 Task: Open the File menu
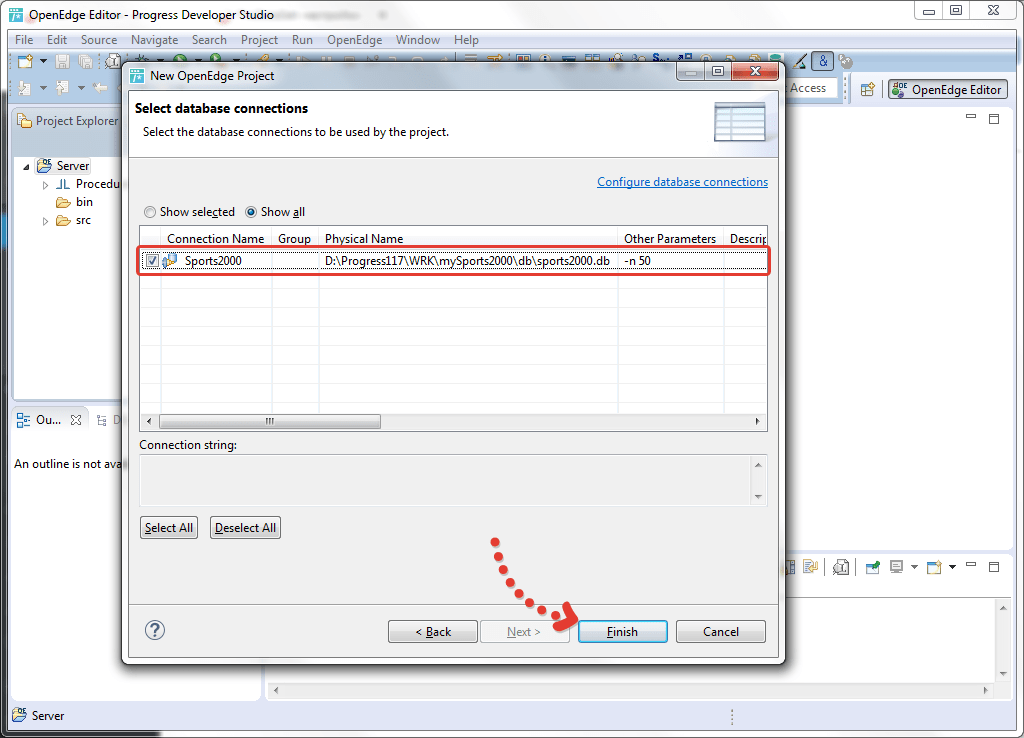coord(24,40)
